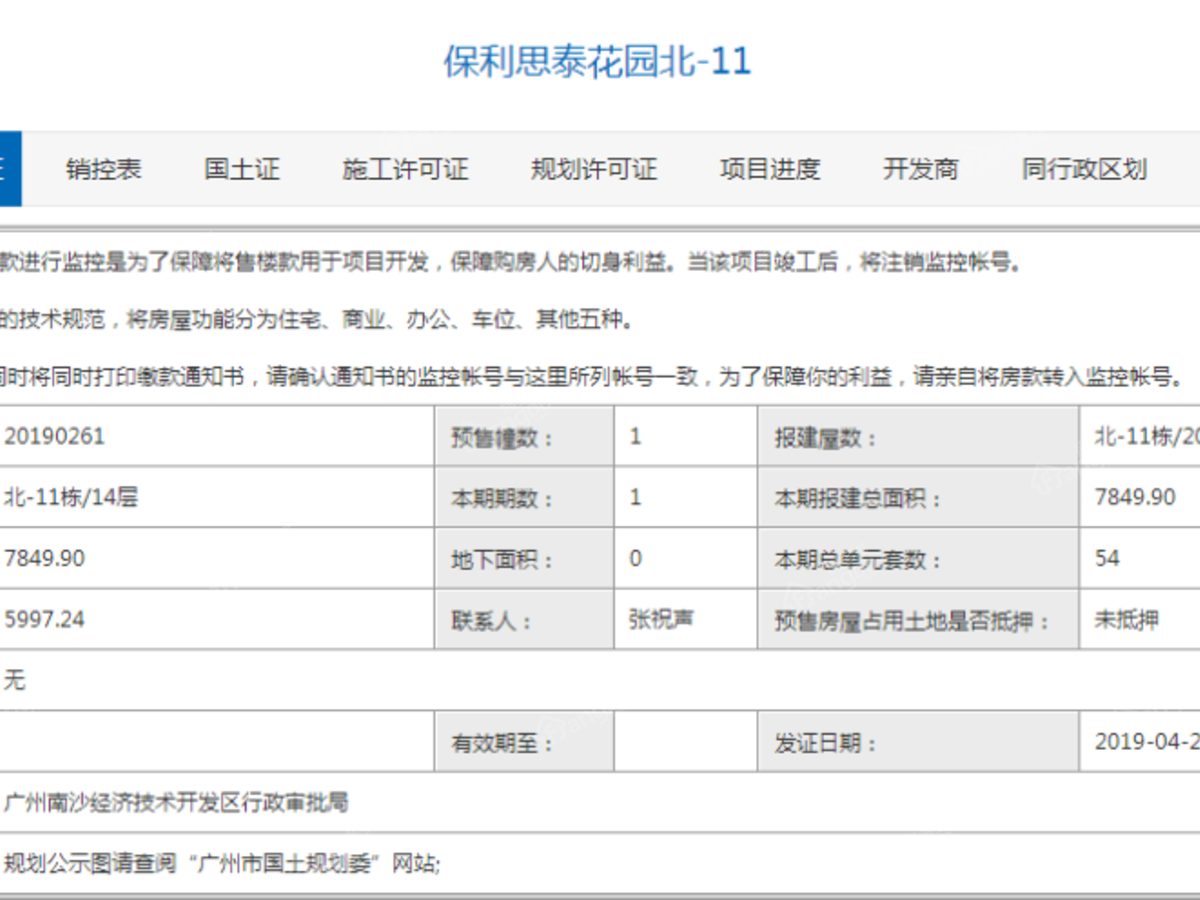Select 广州南沙经济技术开发区行政审批局 text
This screenshot has height=900, width=1200.
(177, 802)
